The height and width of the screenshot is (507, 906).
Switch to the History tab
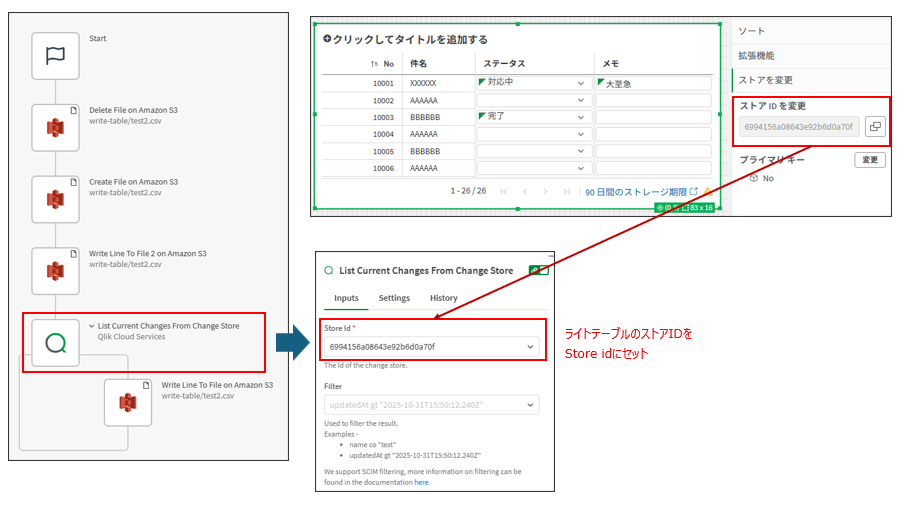click(x=443, y=298)
